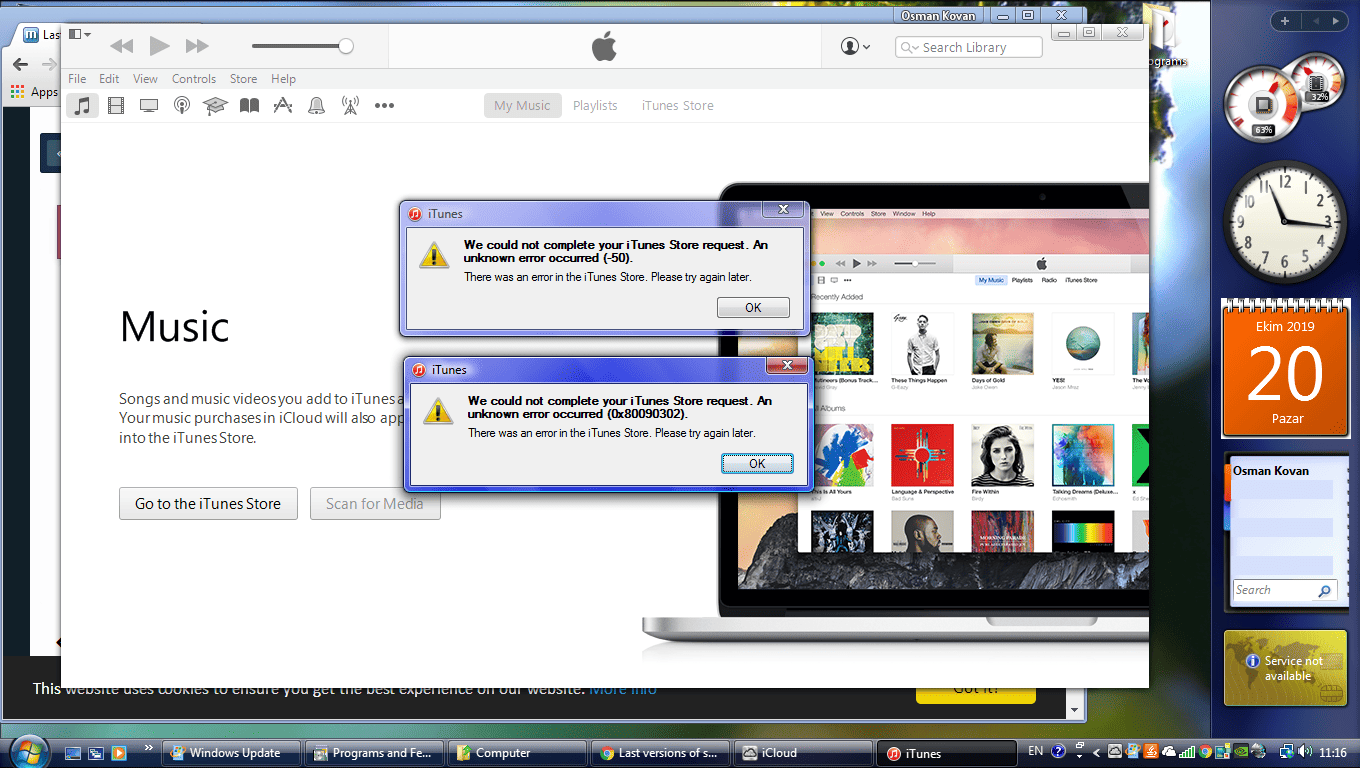Open the Apps library icon

283,105
